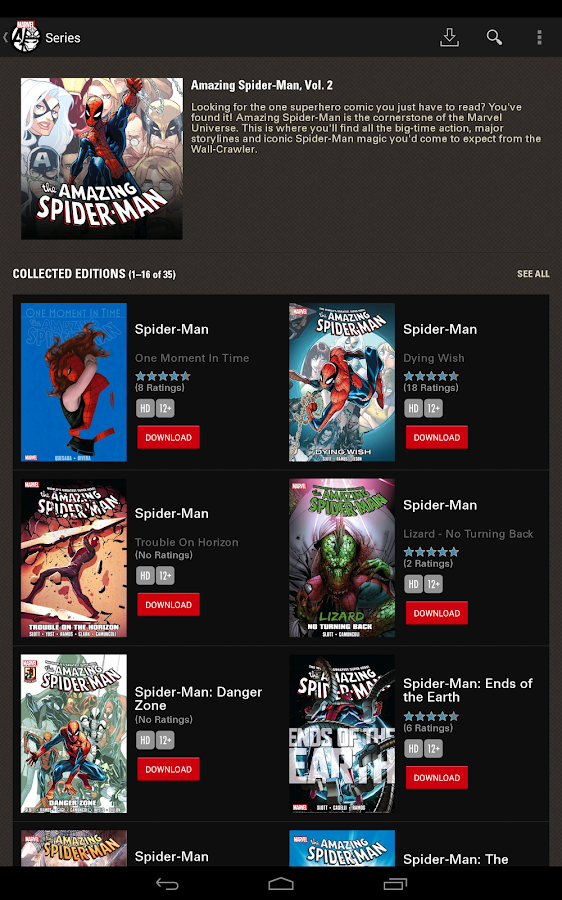Tap the 12+ age badge under Dying Wish

pyautogui.click(x=433, y=408)
